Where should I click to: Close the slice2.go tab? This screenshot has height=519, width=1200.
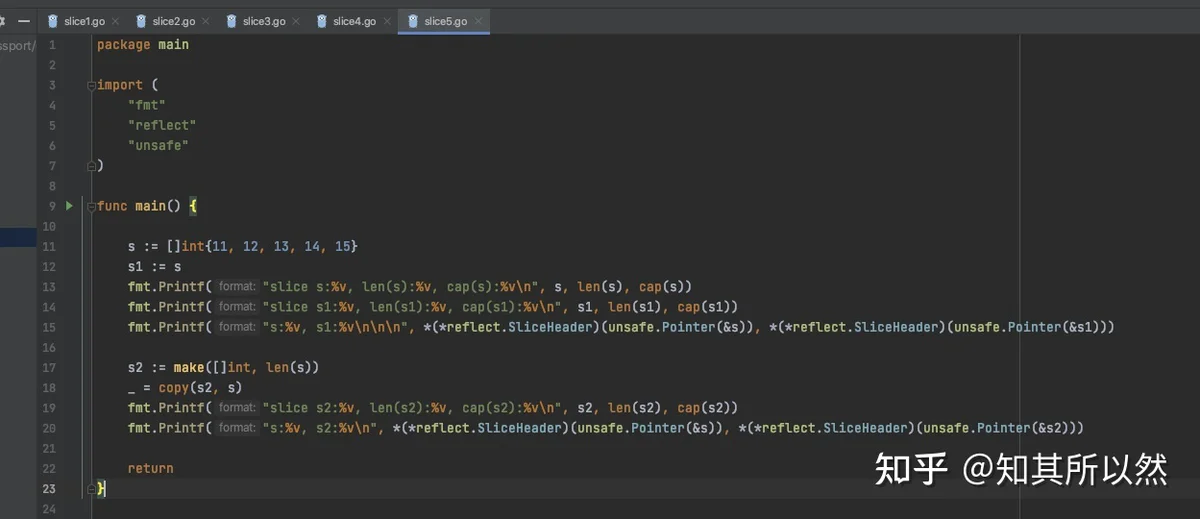[208, 21]
